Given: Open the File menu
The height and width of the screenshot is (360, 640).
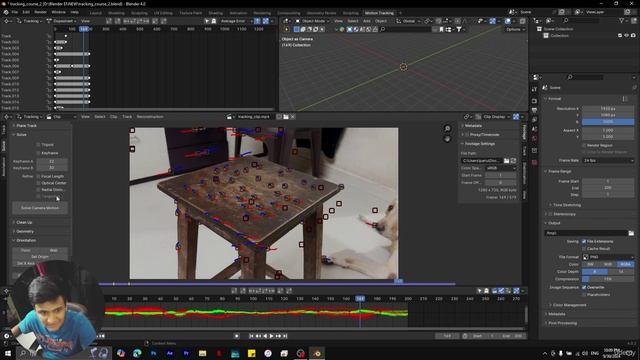Looking at the screenshot, I should pyautogui.click(x=15, y=12).
